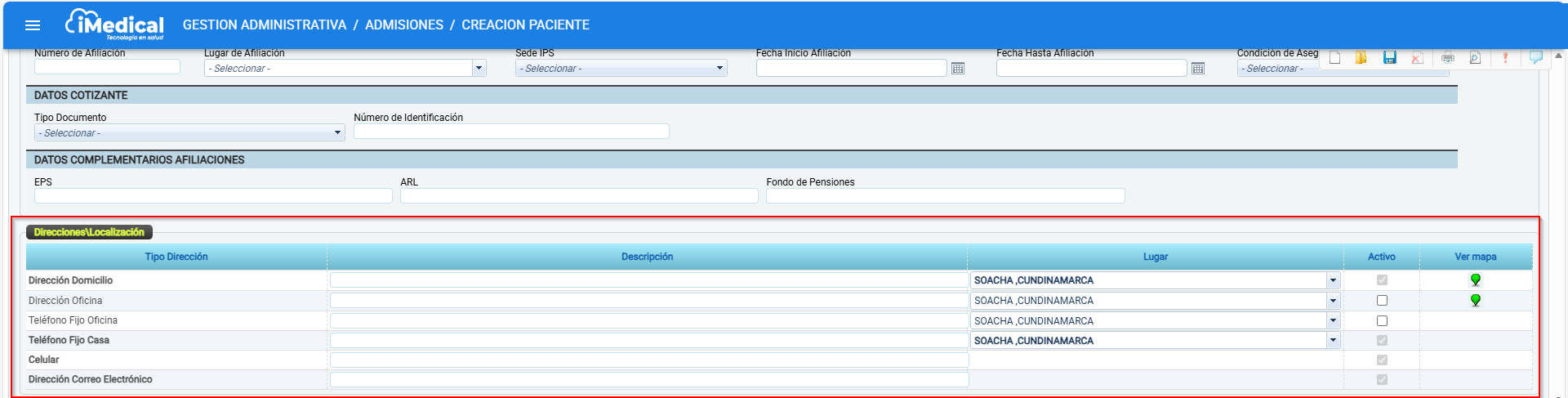View map for Dirección Domicilio
Viewport: 1568px width, 398px height.
tap(1476, 280)
